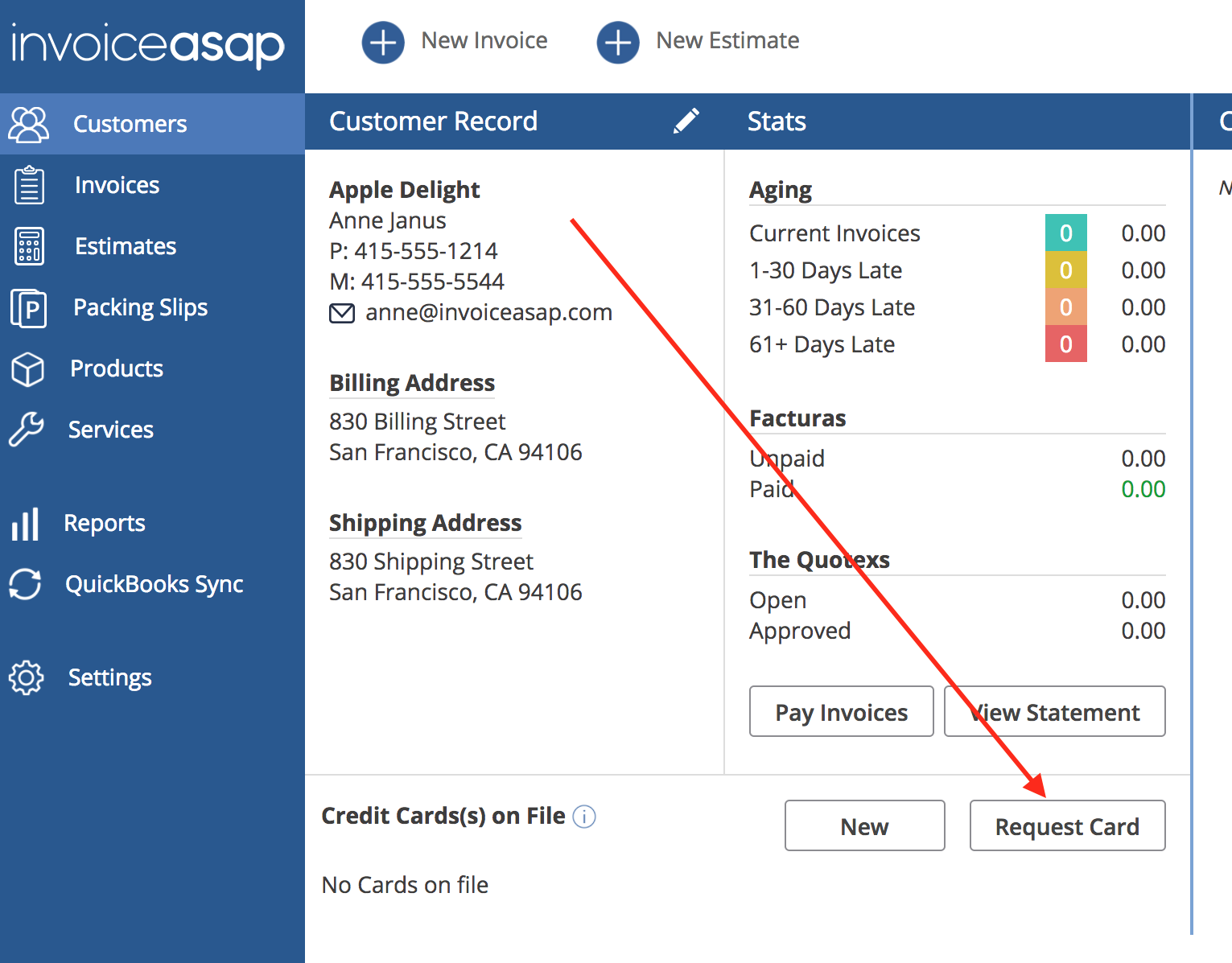Select Packing Slips in sidebar

[x=141, y=307]
